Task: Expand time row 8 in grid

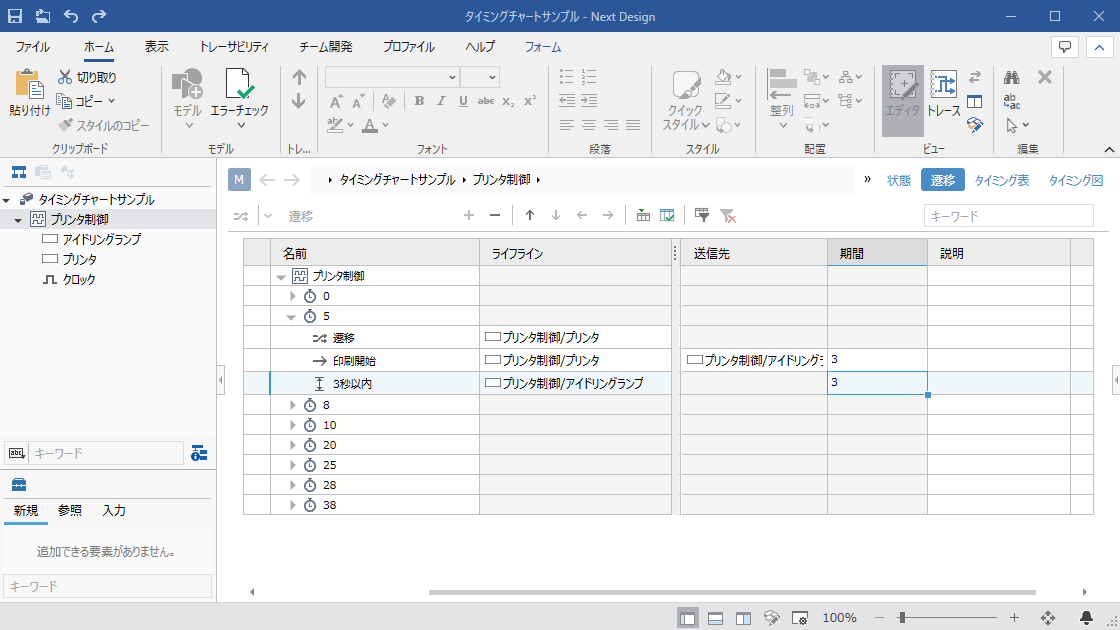Action: 292,405
